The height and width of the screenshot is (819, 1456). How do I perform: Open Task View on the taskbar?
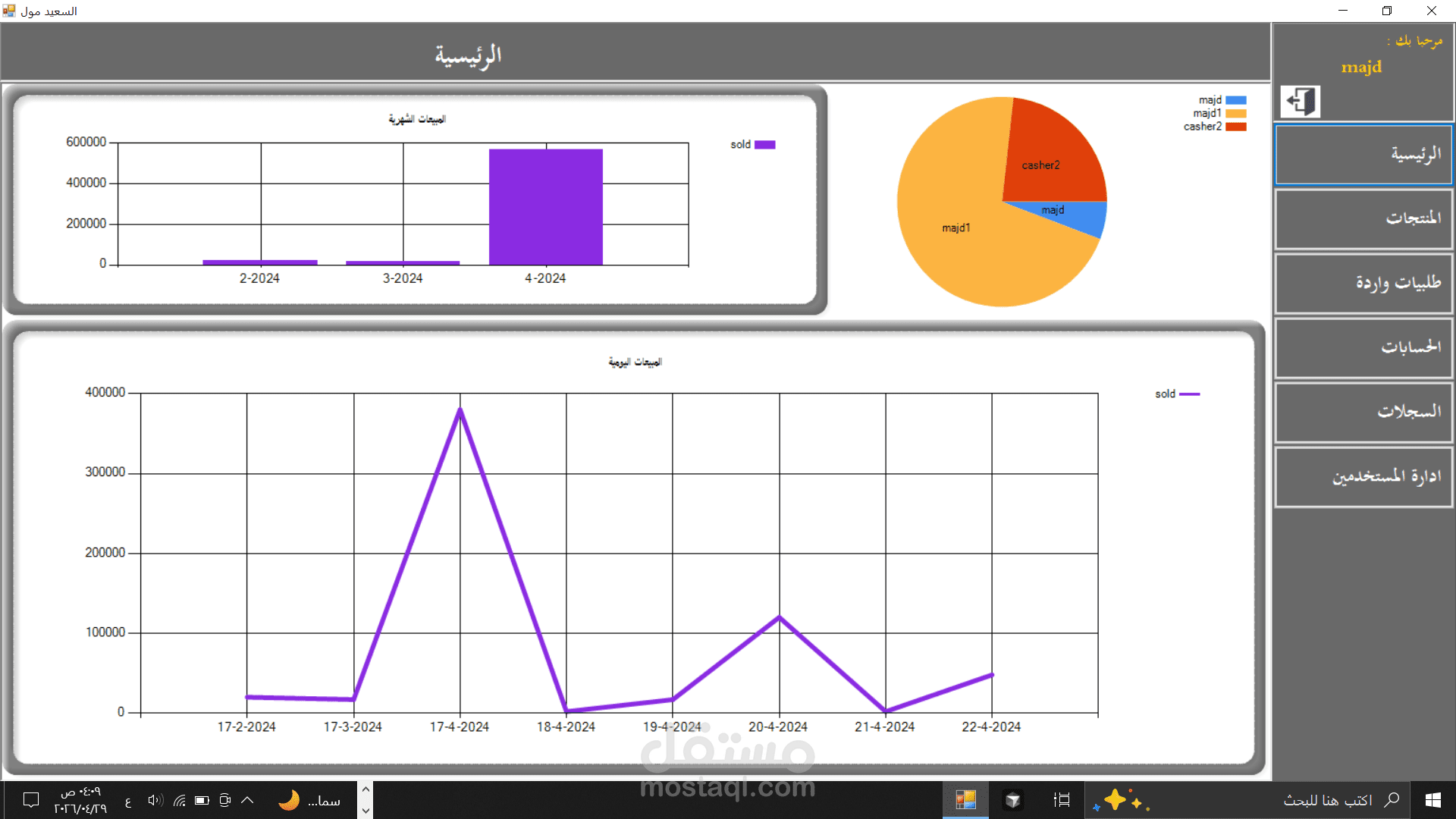1062,800
